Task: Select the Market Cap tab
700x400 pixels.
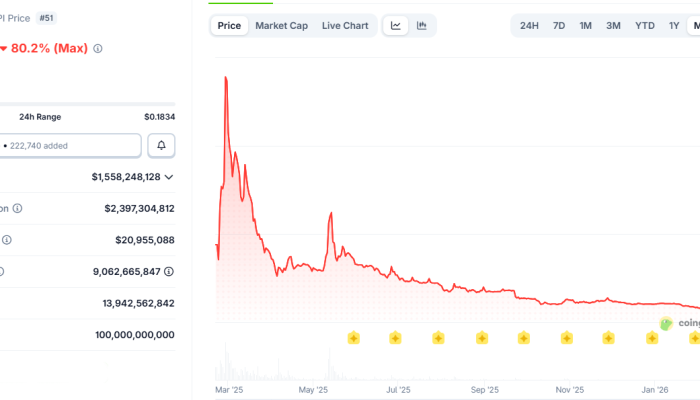Action: click(281, 25)
